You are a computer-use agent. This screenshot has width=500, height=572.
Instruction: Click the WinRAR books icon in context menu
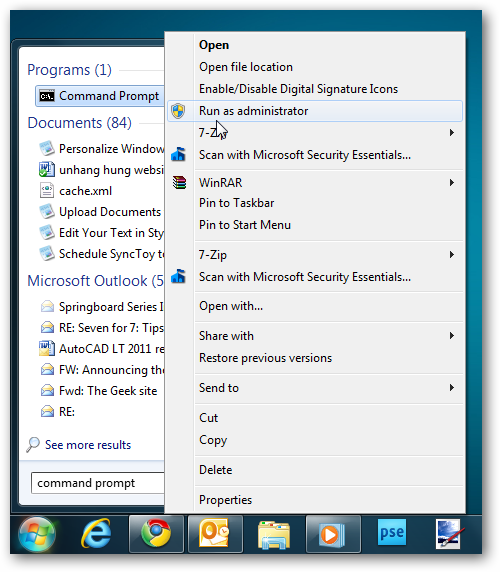pyautogui.click(x=179, y=182)
